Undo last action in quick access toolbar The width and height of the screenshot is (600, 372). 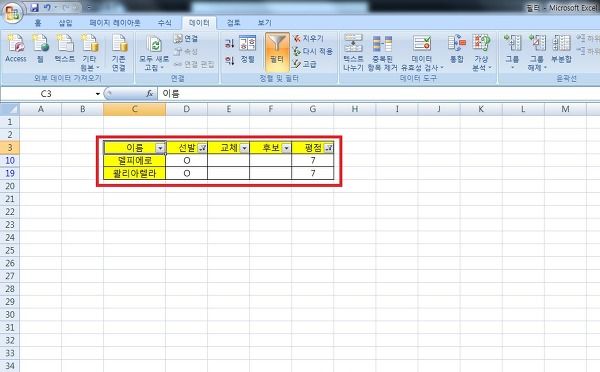[47, 7]
